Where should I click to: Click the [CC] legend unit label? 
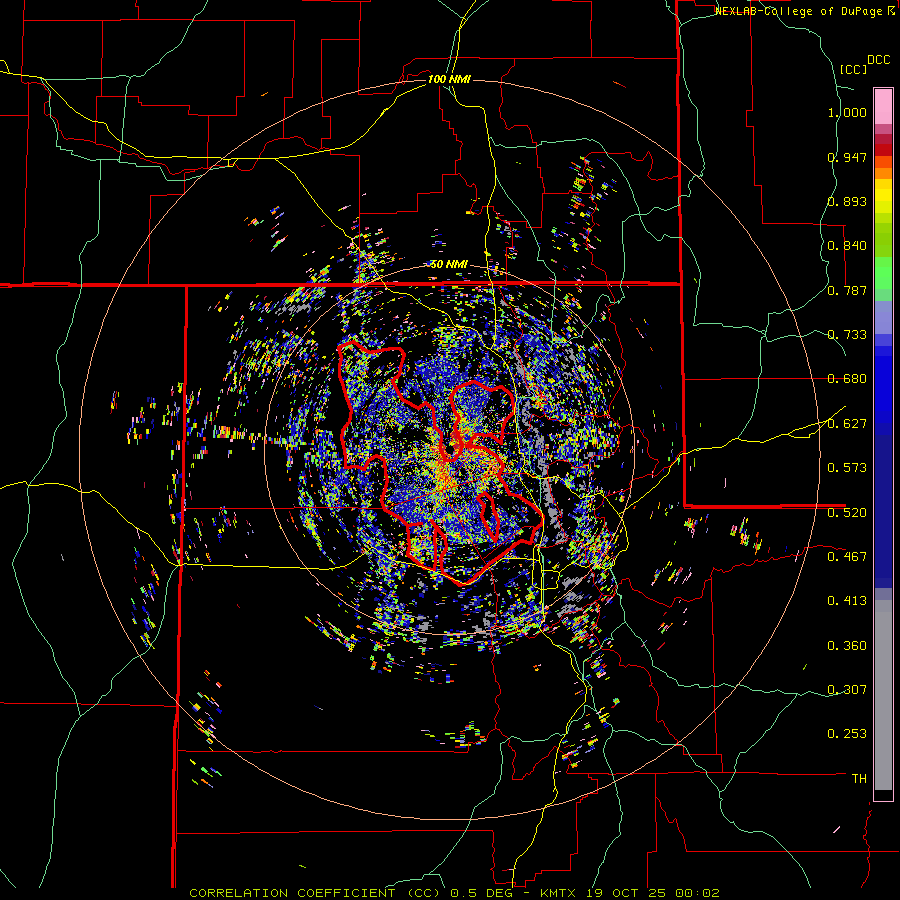click(x=853, y=69)
